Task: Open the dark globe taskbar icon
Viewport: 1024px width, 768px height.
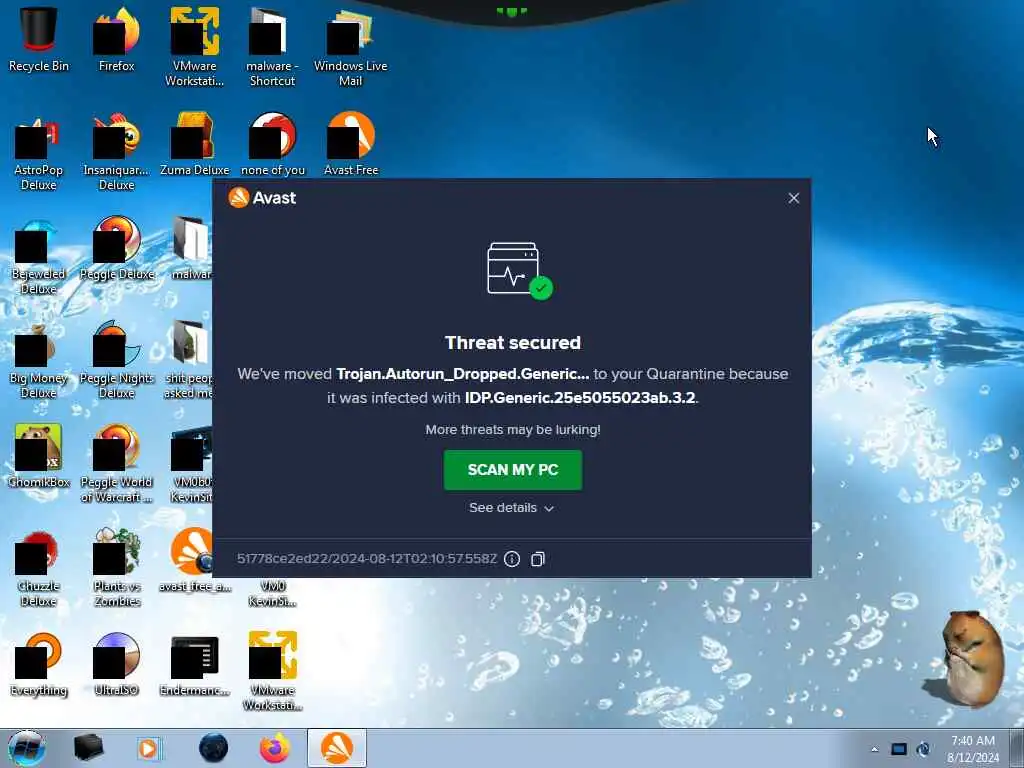Action: (213, 748)
